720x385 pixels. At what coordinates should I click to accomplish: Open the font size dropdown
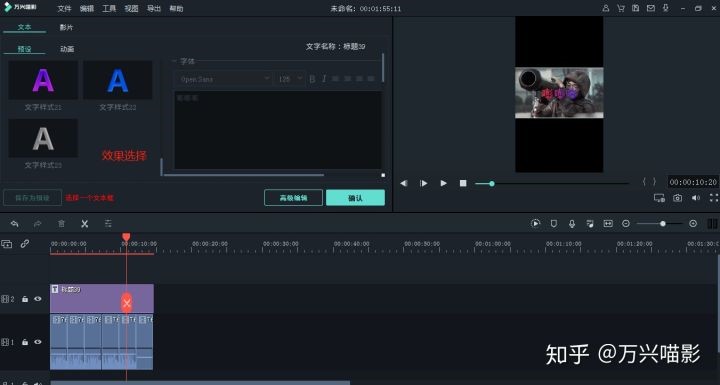290,79
